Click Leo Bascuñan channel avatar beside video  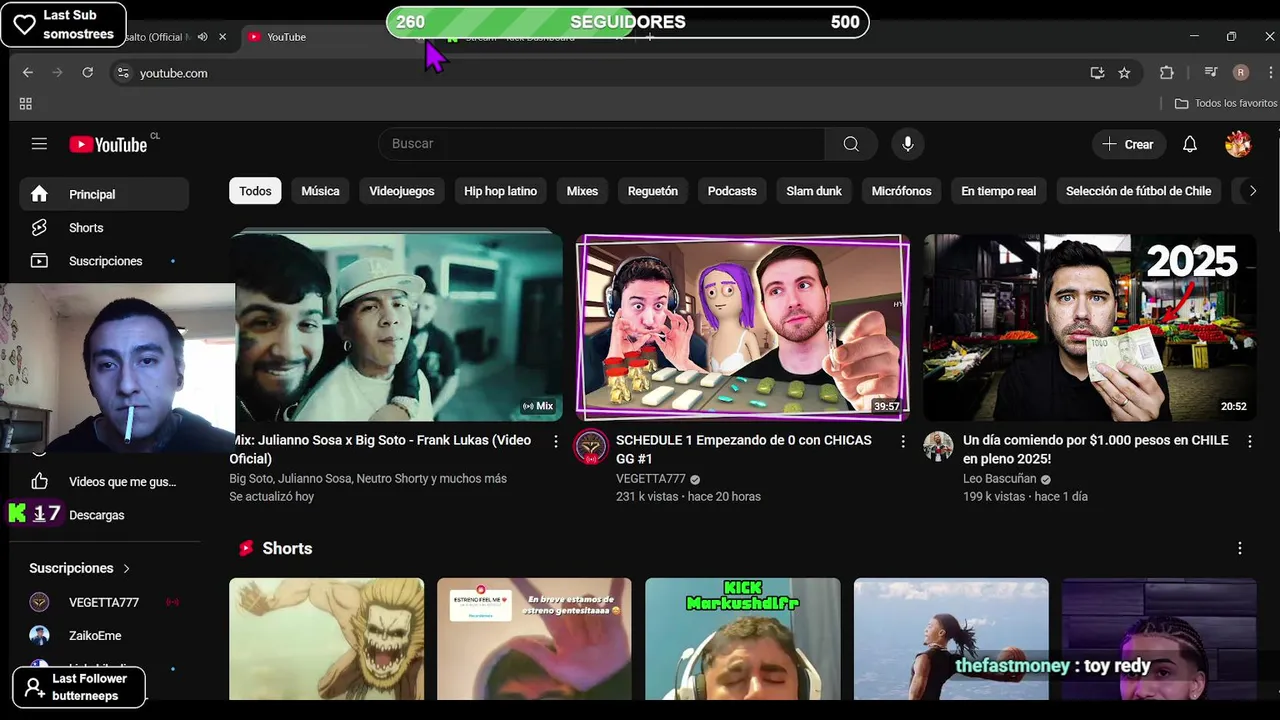pyautogui.click(x=938, y=446)
